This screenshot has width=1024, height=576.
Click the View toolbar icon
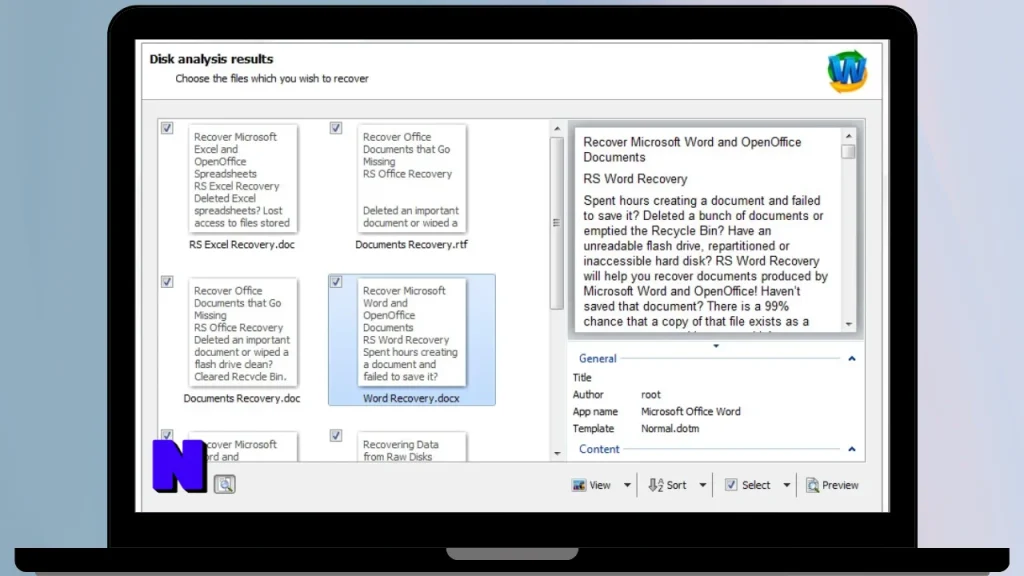tap(579, 485)
